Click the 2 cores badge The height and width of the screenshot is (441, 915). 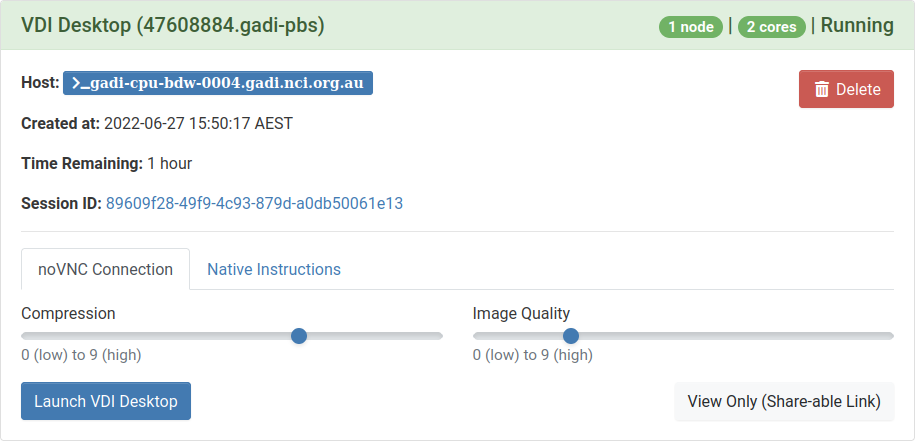(771, 27)
